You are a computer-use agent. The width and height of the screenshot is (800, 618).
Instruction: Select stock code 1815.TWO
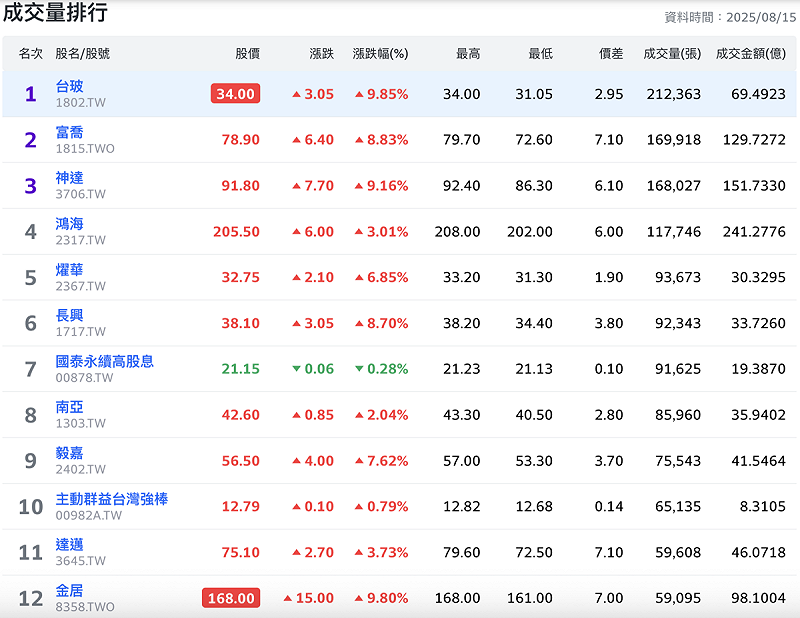[85, 149]
